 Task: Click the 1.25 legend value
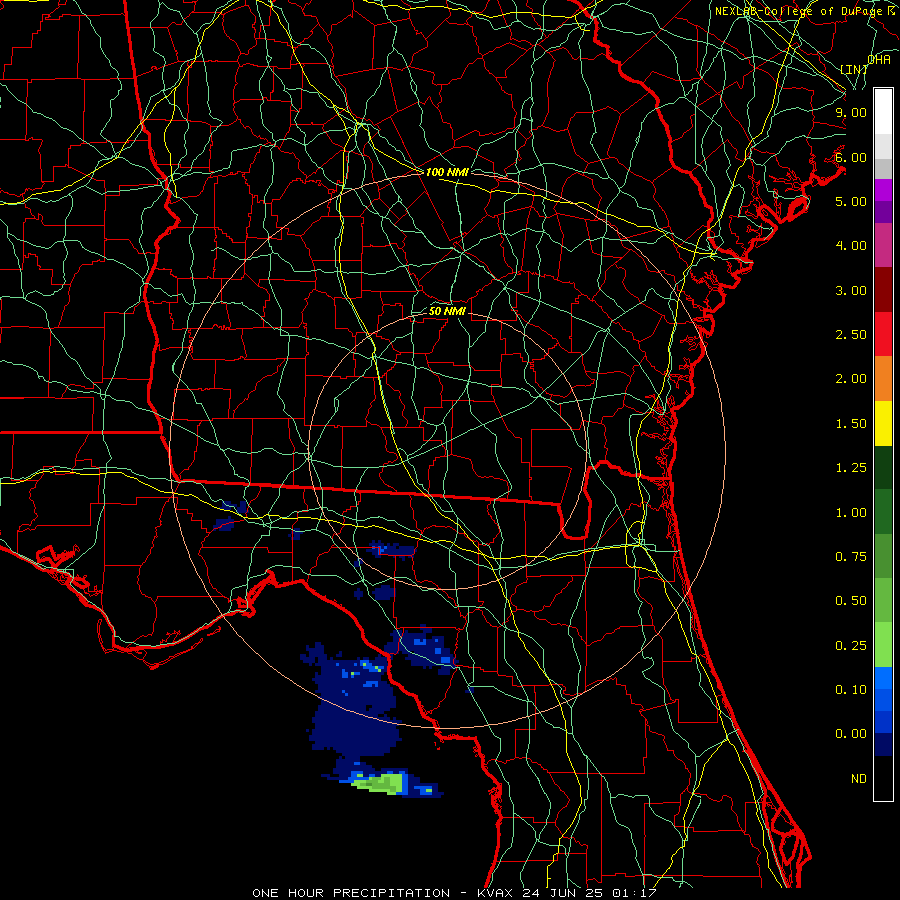851,468
